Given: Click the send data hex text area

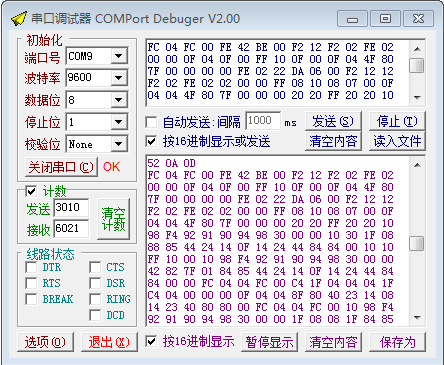Looking at the screenshot, I should point(277,73).
